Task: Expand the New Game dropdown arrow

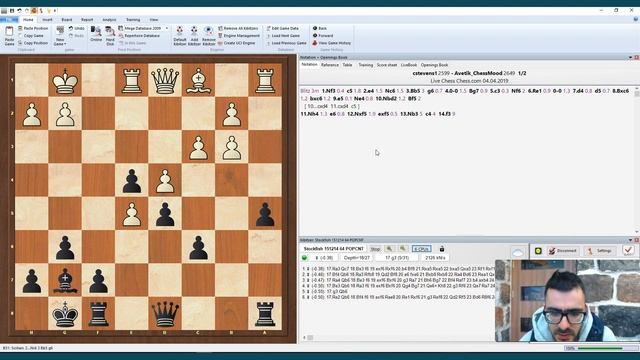Action: pyautogui.click(x=65, y=44)
